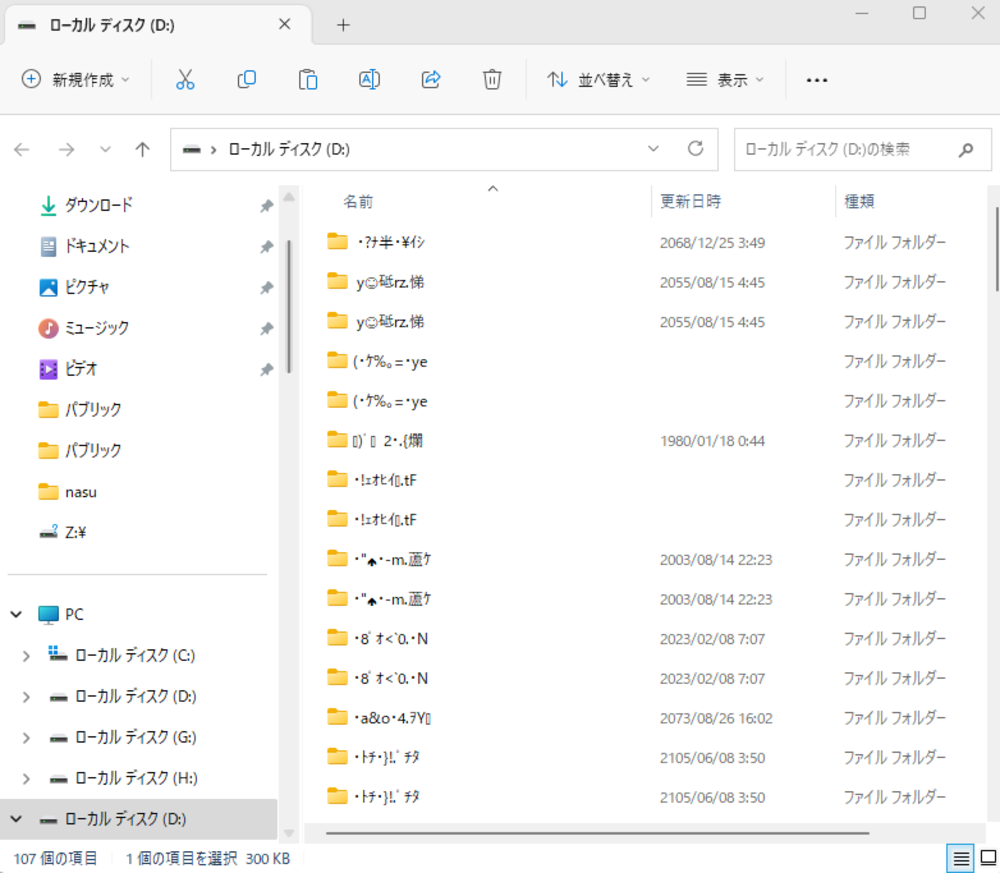Go up one folder level

coord(142,149)
